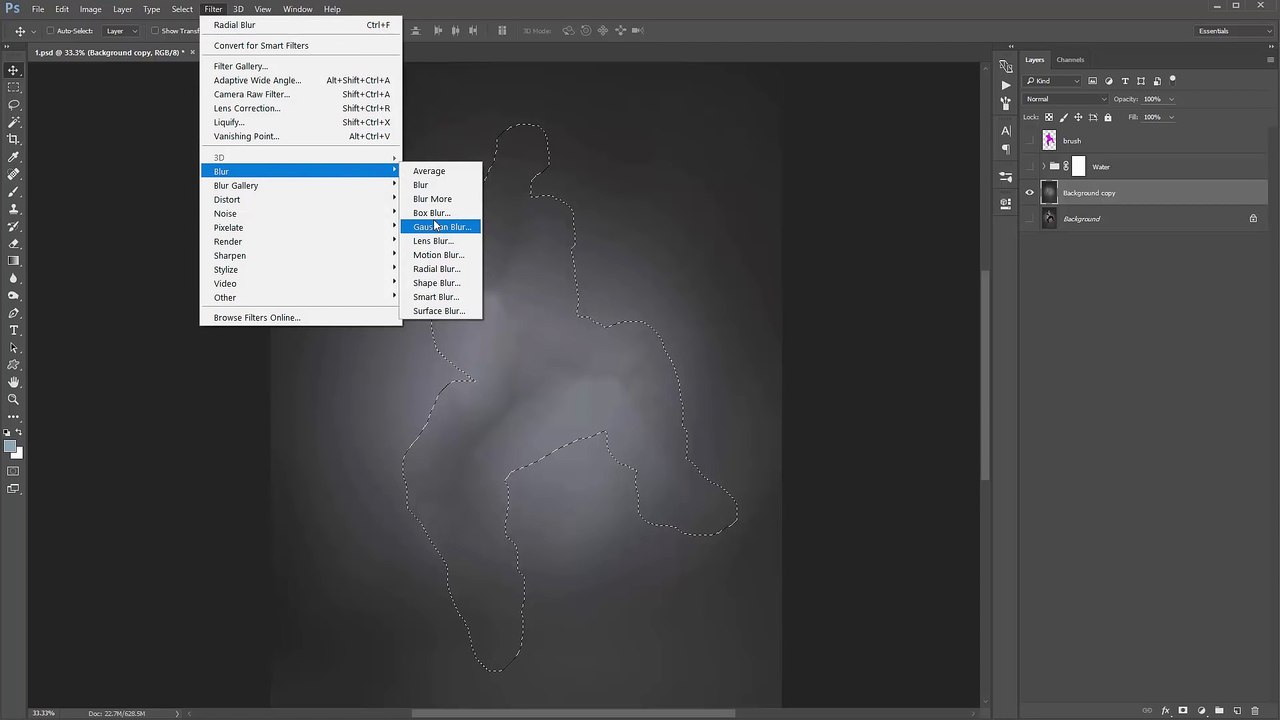Enable Show Transform Controls checkbox

[154, 31]
